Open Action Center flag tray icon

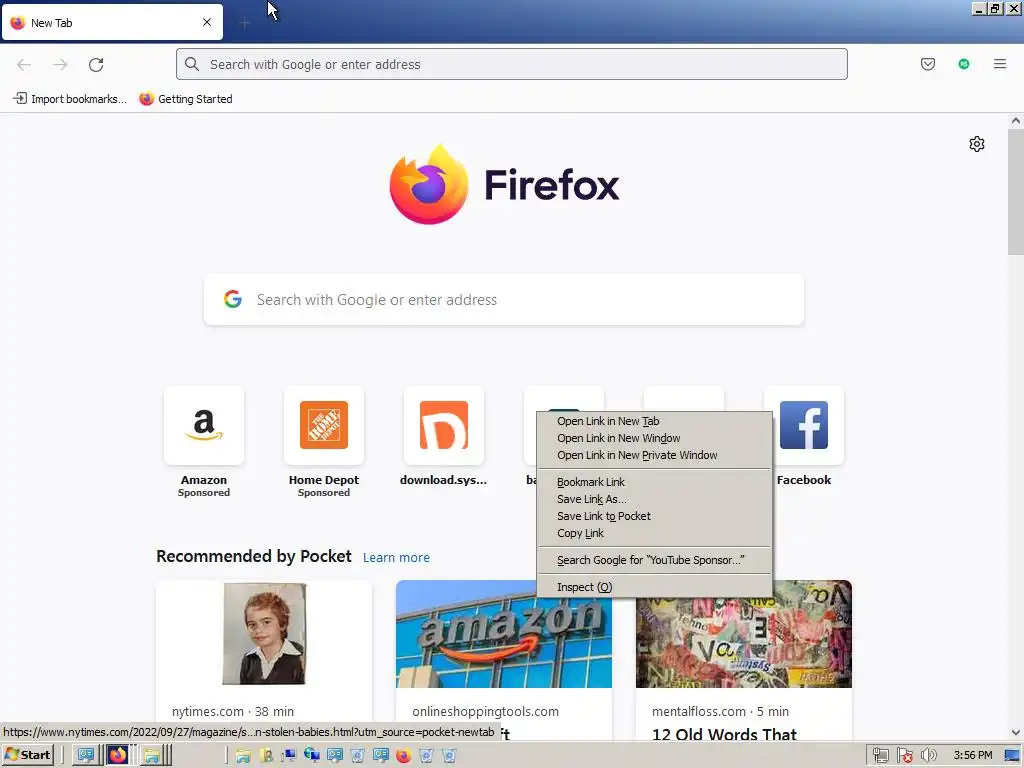pyautogui.click(x=904, y=756)
